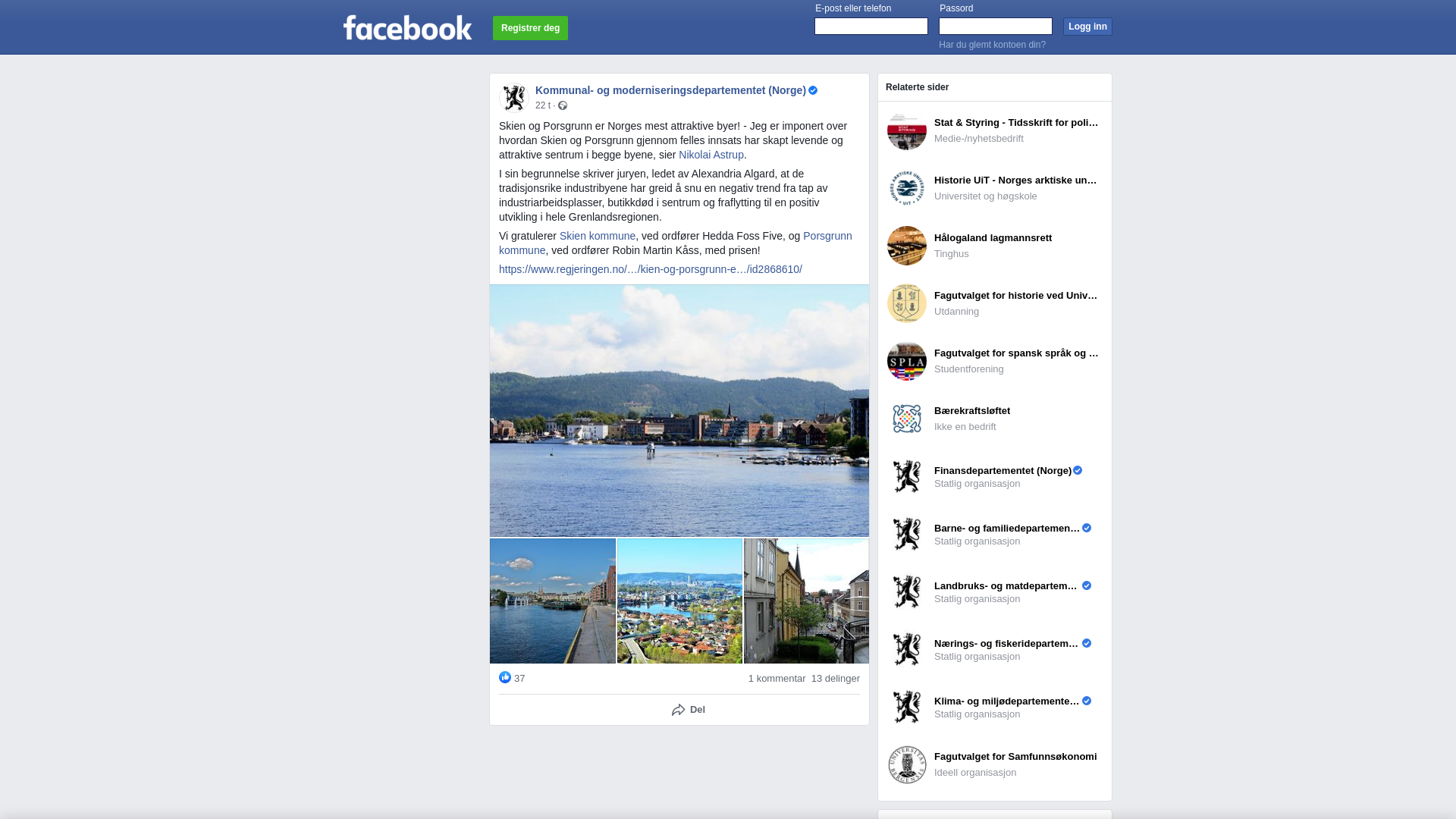Open the Nikolai Astrup link
1456x819 pixels.
[711, 155]
